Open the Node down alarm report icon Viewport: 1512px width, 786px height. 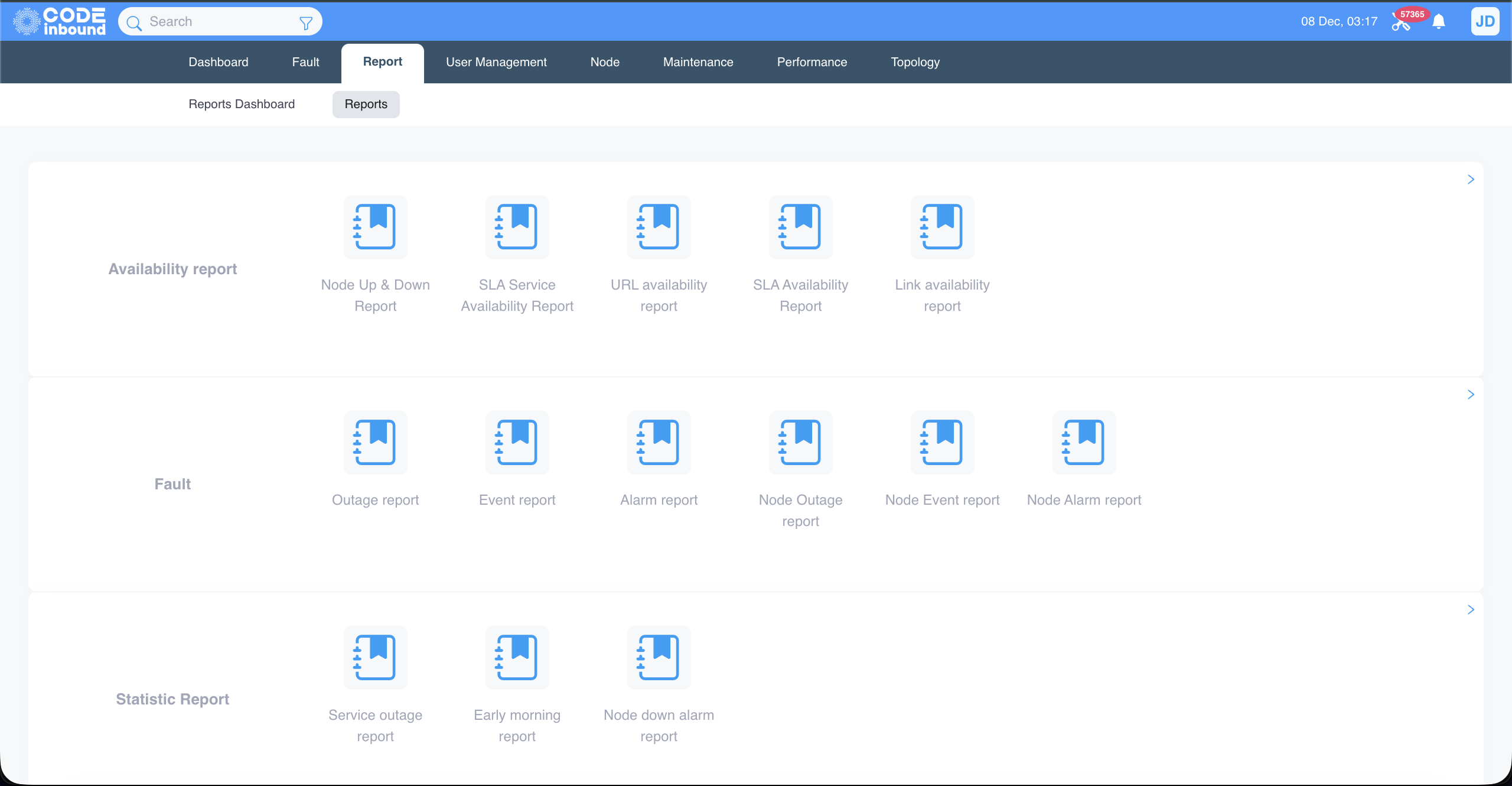pos(659,658)
